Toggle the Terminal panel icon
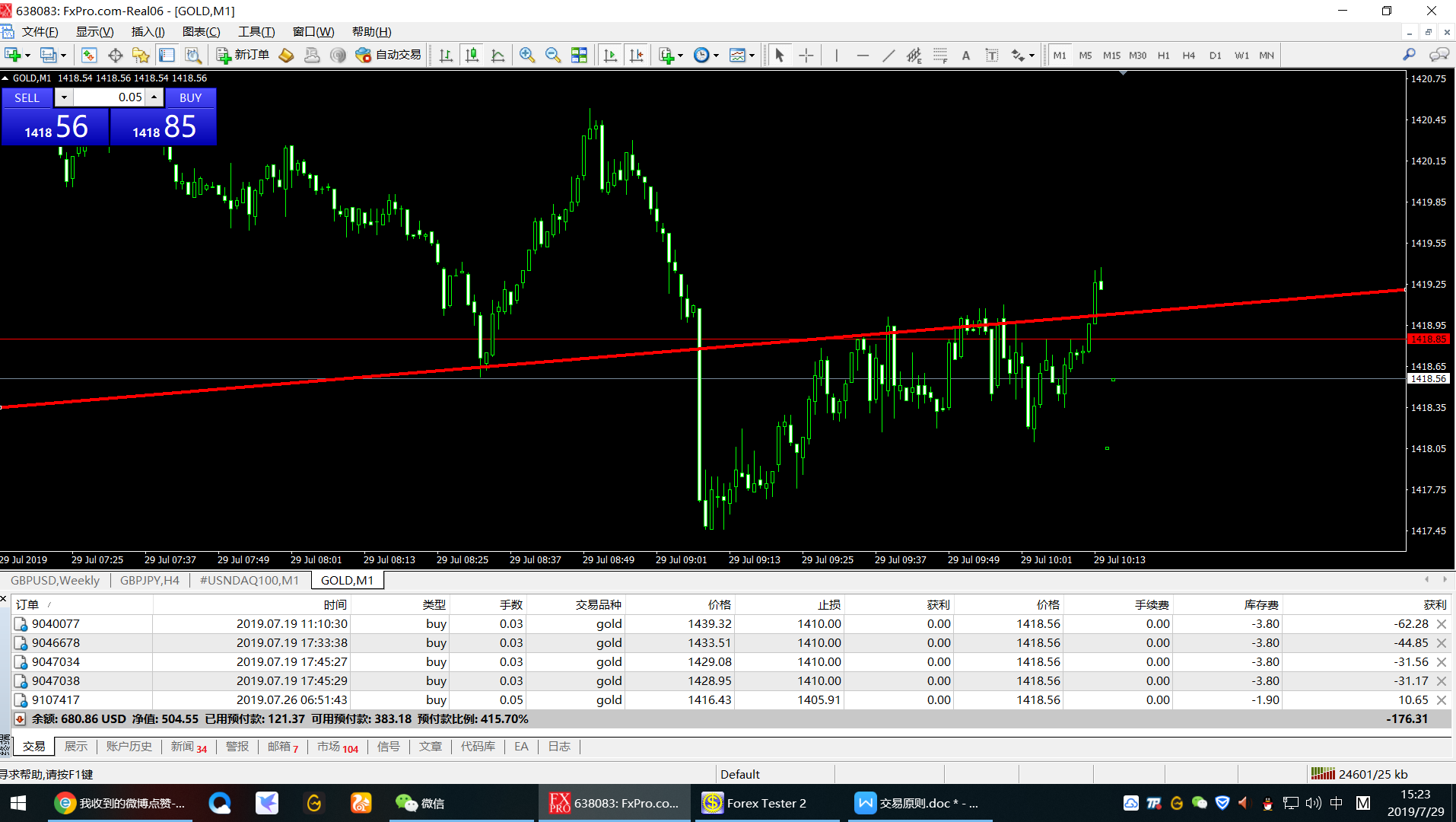 167,55
